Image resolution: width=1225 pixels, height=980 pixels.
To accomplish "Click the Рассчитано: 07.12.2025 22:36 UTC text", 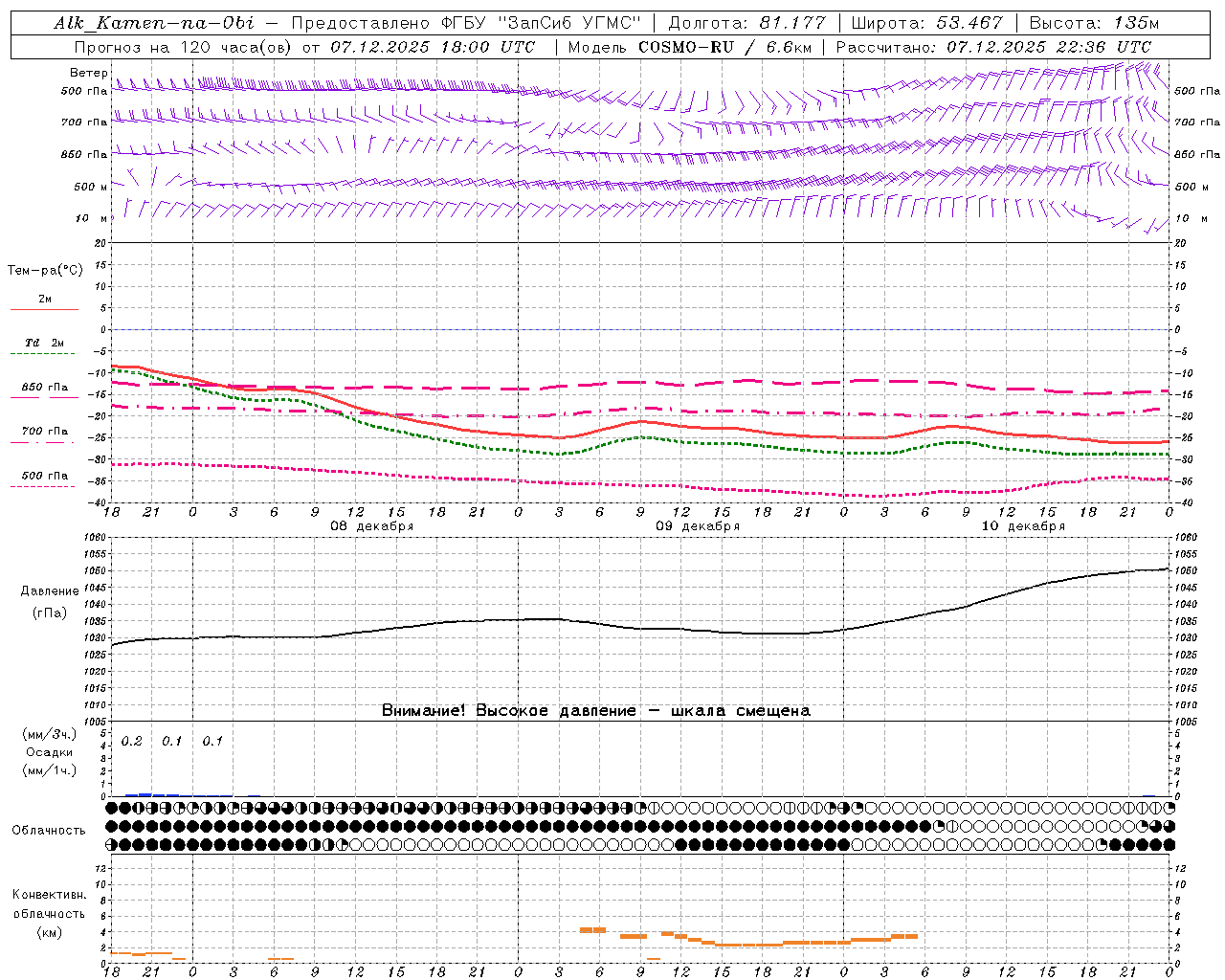I will tap(994, 47).
